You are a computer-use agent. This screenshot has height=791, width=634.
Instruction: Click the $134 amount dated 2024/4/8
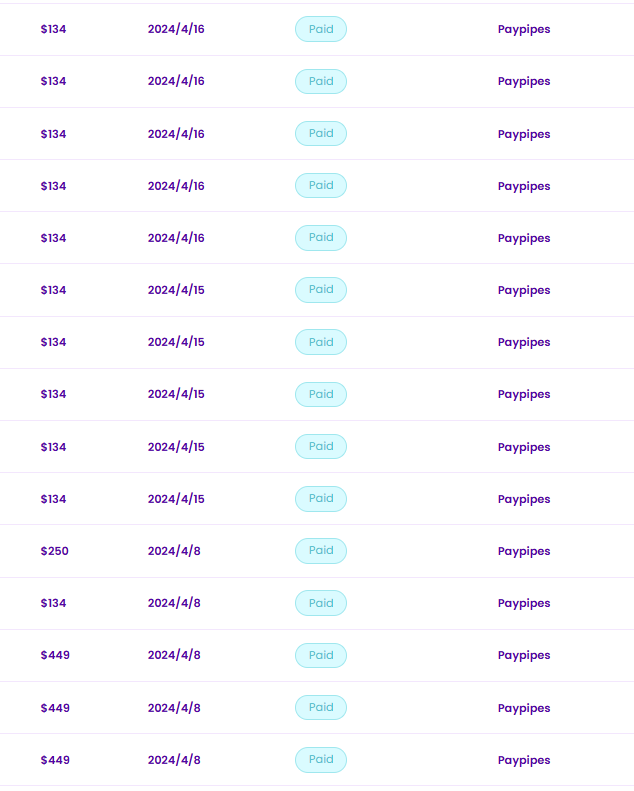click(x=53, y=603)
